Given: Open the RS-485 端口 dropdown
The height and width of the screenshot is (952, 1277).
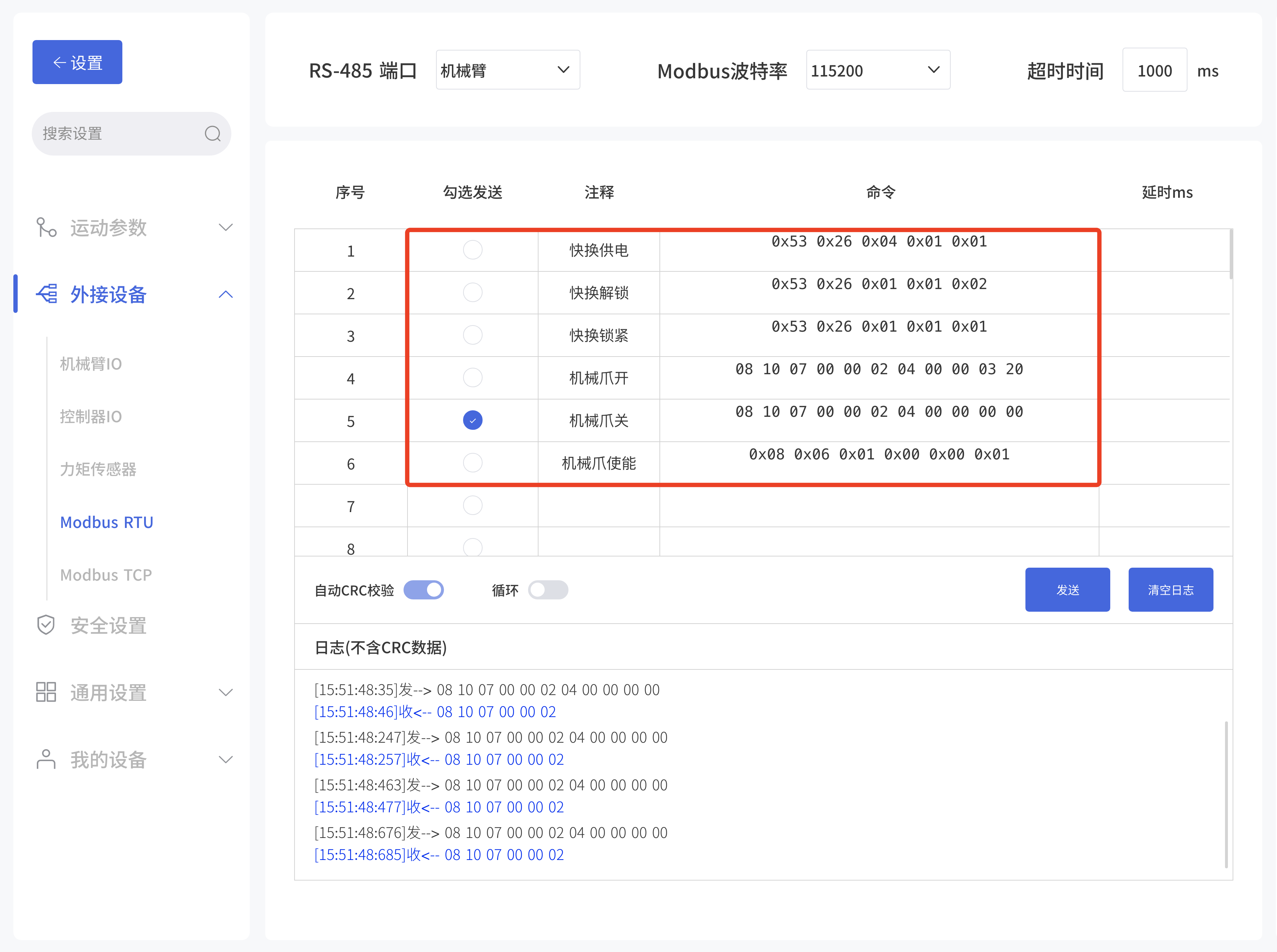Looking at the screenshot, I should (508, 70).
